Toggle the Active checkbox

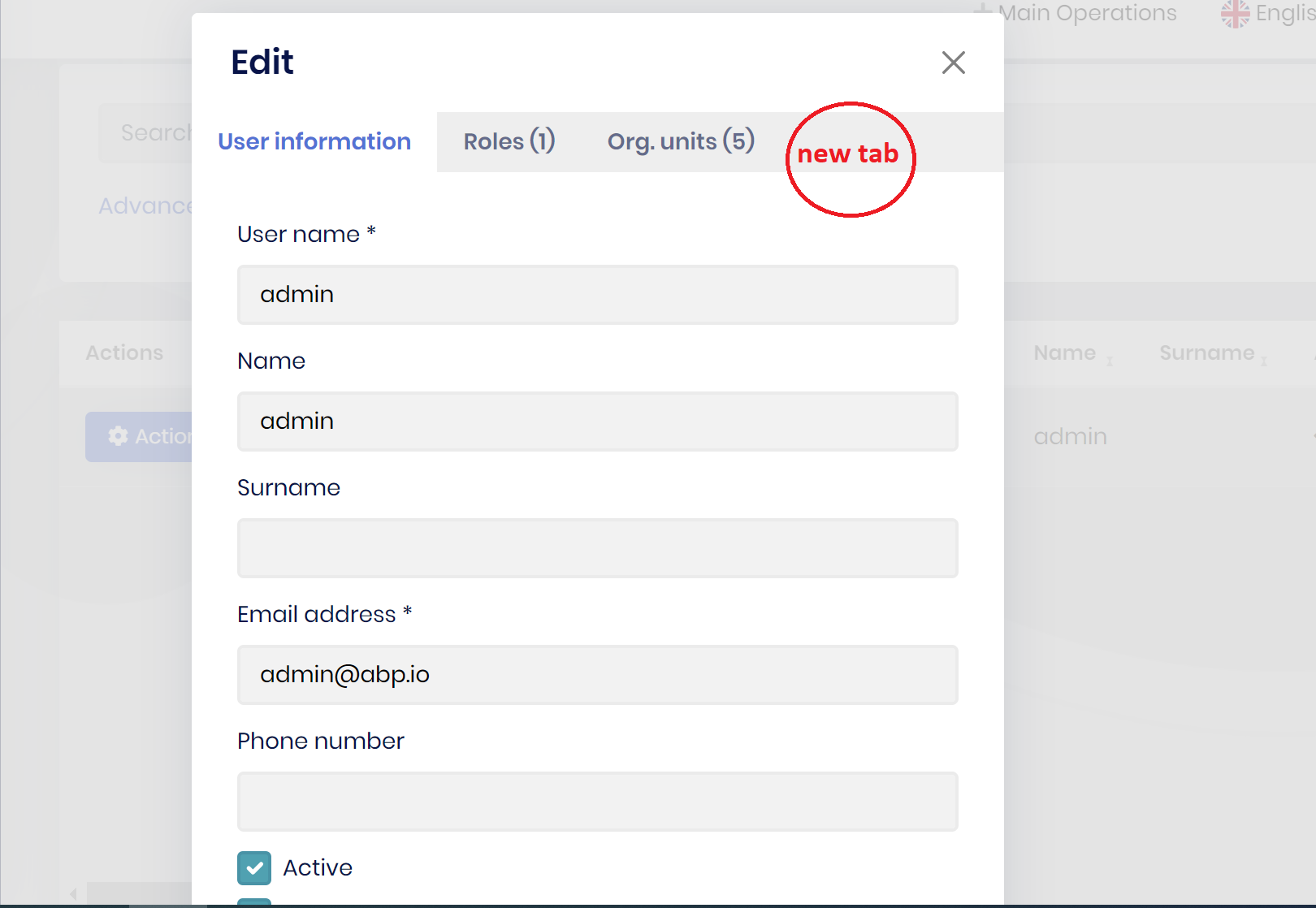(x=254, y=867)
